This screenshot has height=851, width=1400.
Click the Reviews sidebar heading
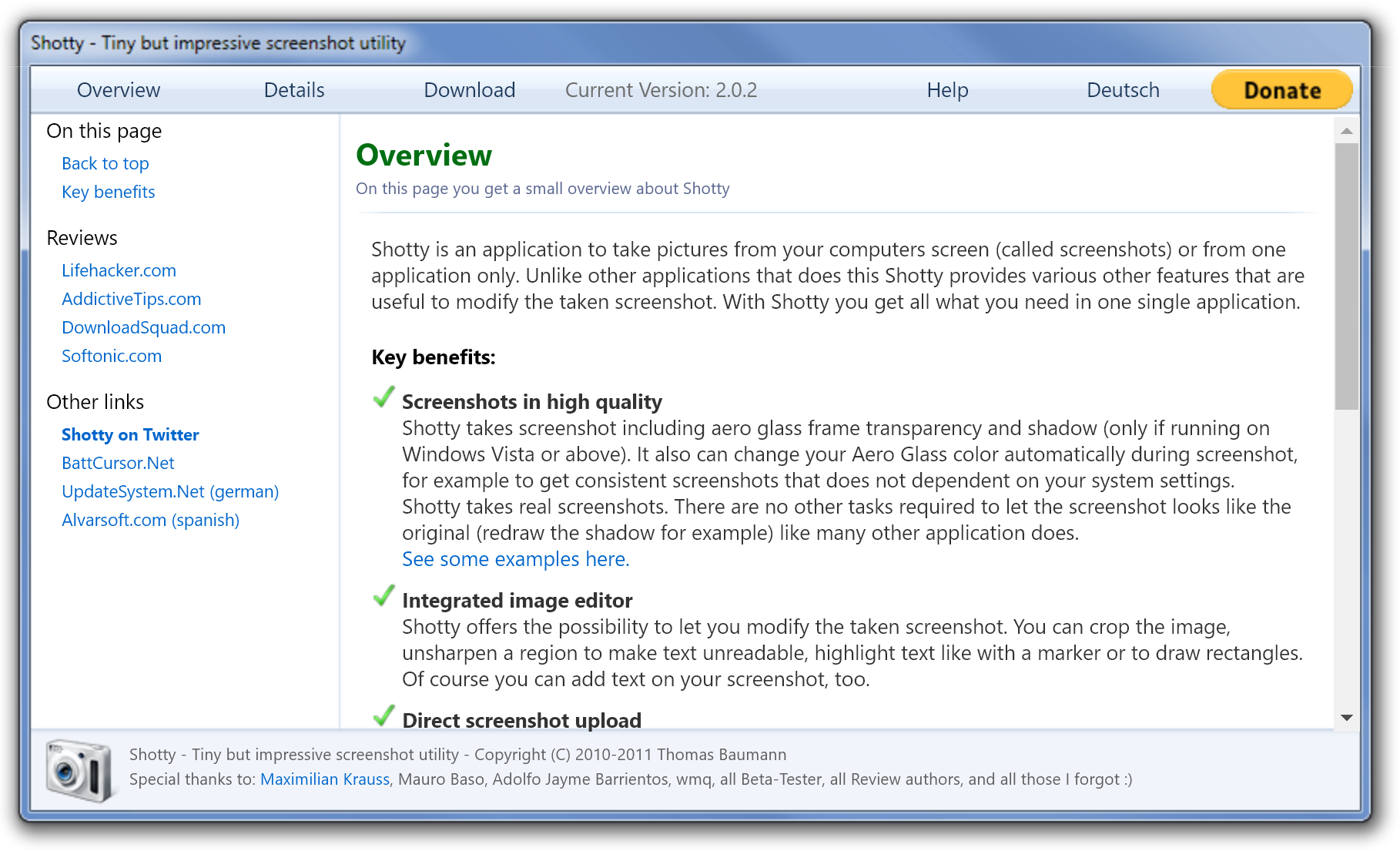click(82, 238)
